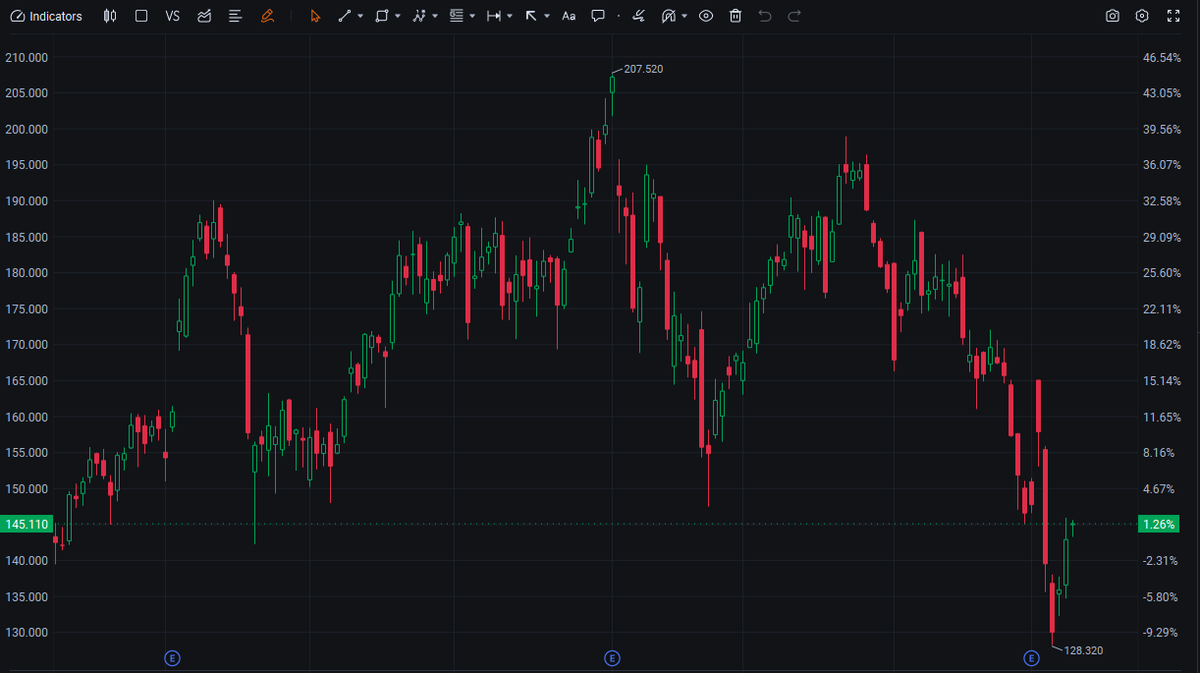This screenshot has height=673, width=1200.
Task: Click the 130.000 price axis label
Action: click(26, 633)
